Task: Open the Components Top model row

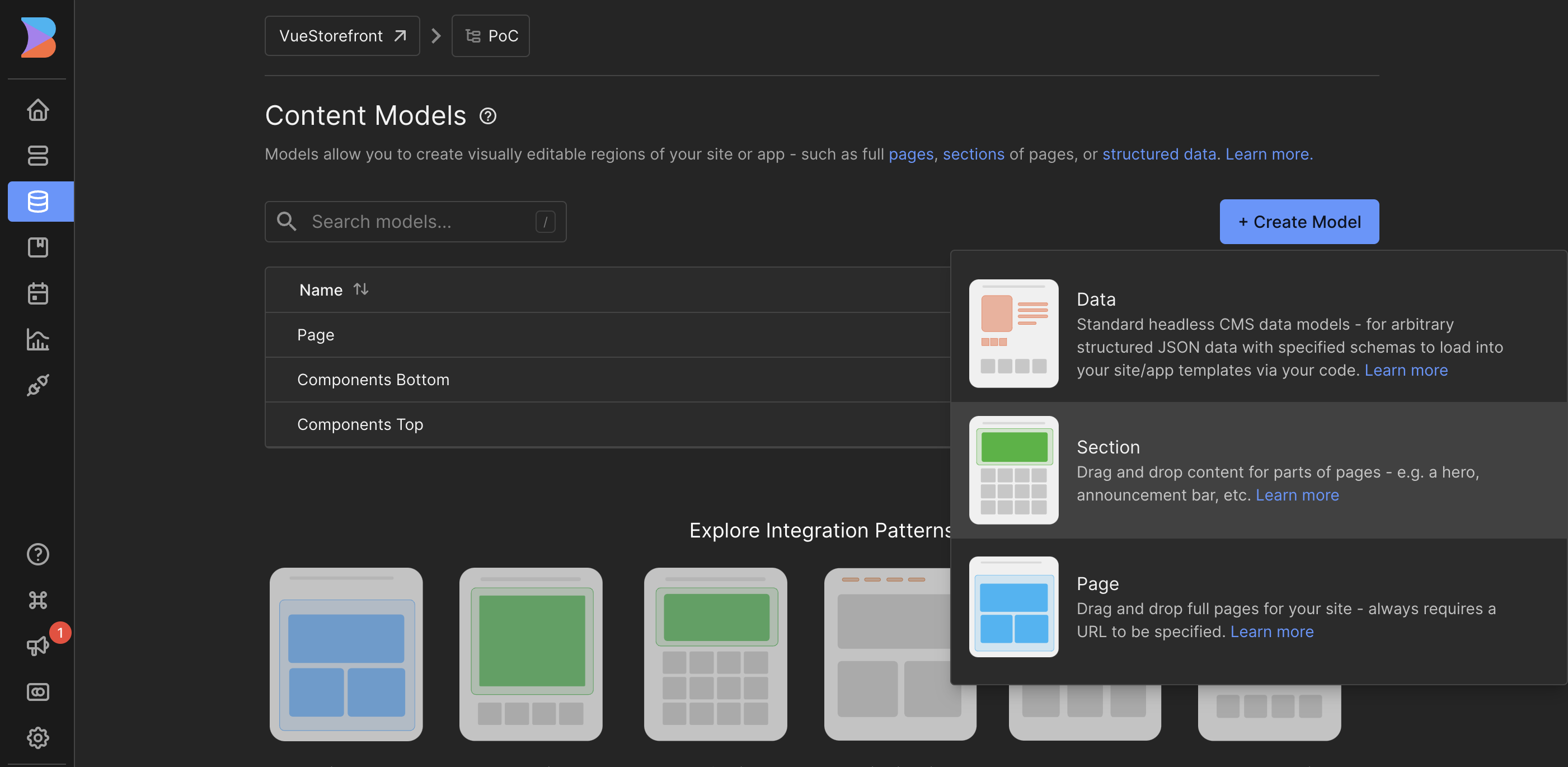Action: click(608, 424)
